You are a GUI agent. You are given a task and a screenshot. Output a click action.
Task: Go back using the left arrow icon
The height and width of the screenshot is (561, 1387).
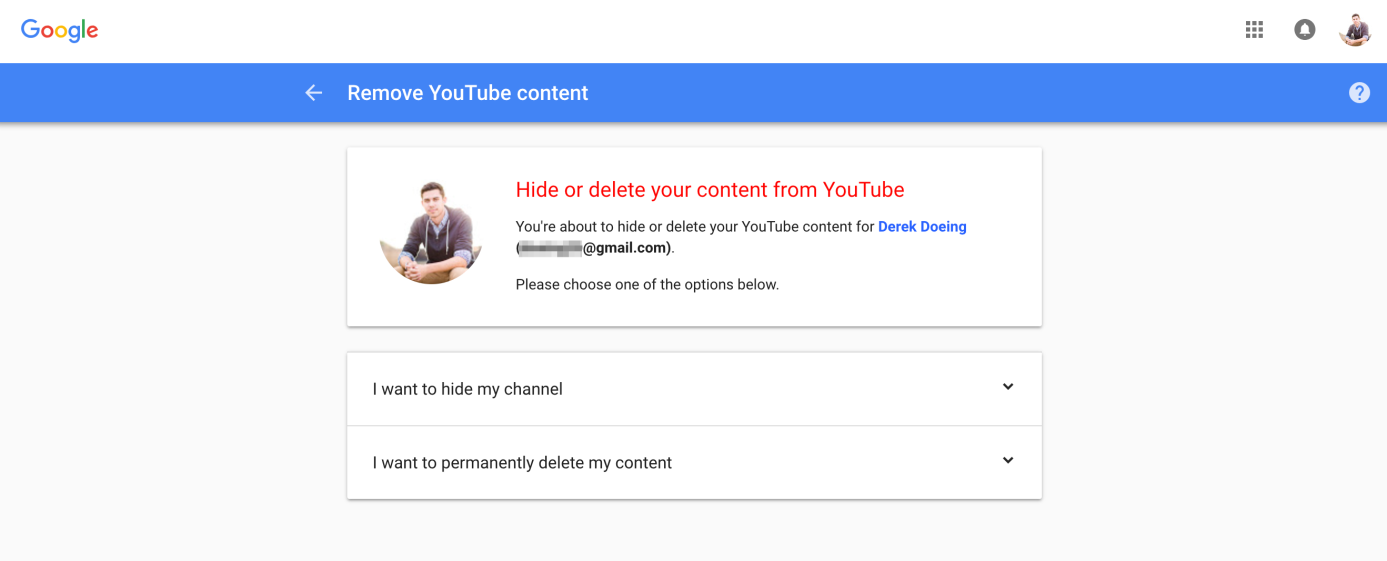(314, 93)
